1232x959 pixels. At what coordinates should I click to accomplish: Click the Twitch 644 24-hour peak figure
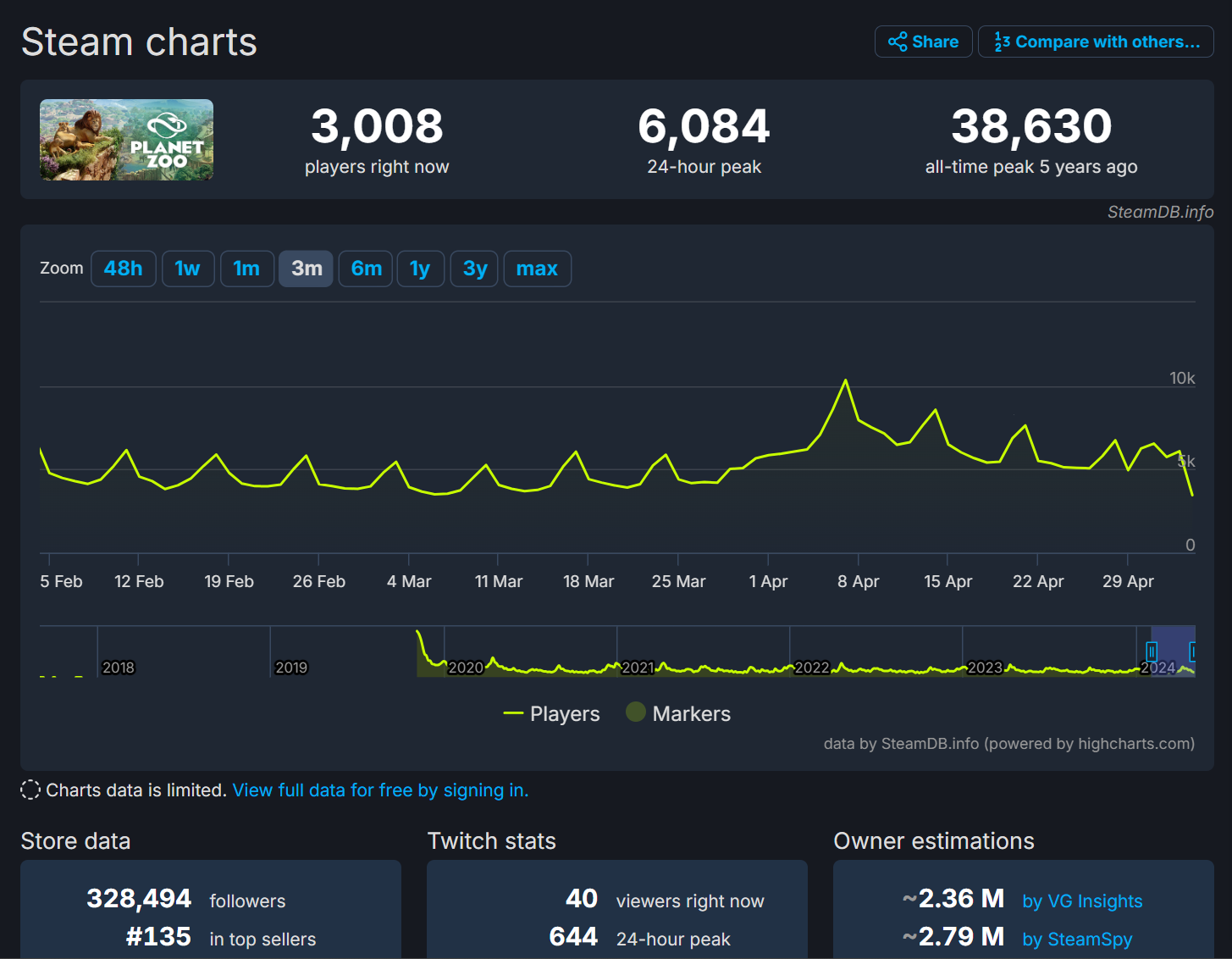click(x=573, y=936)
